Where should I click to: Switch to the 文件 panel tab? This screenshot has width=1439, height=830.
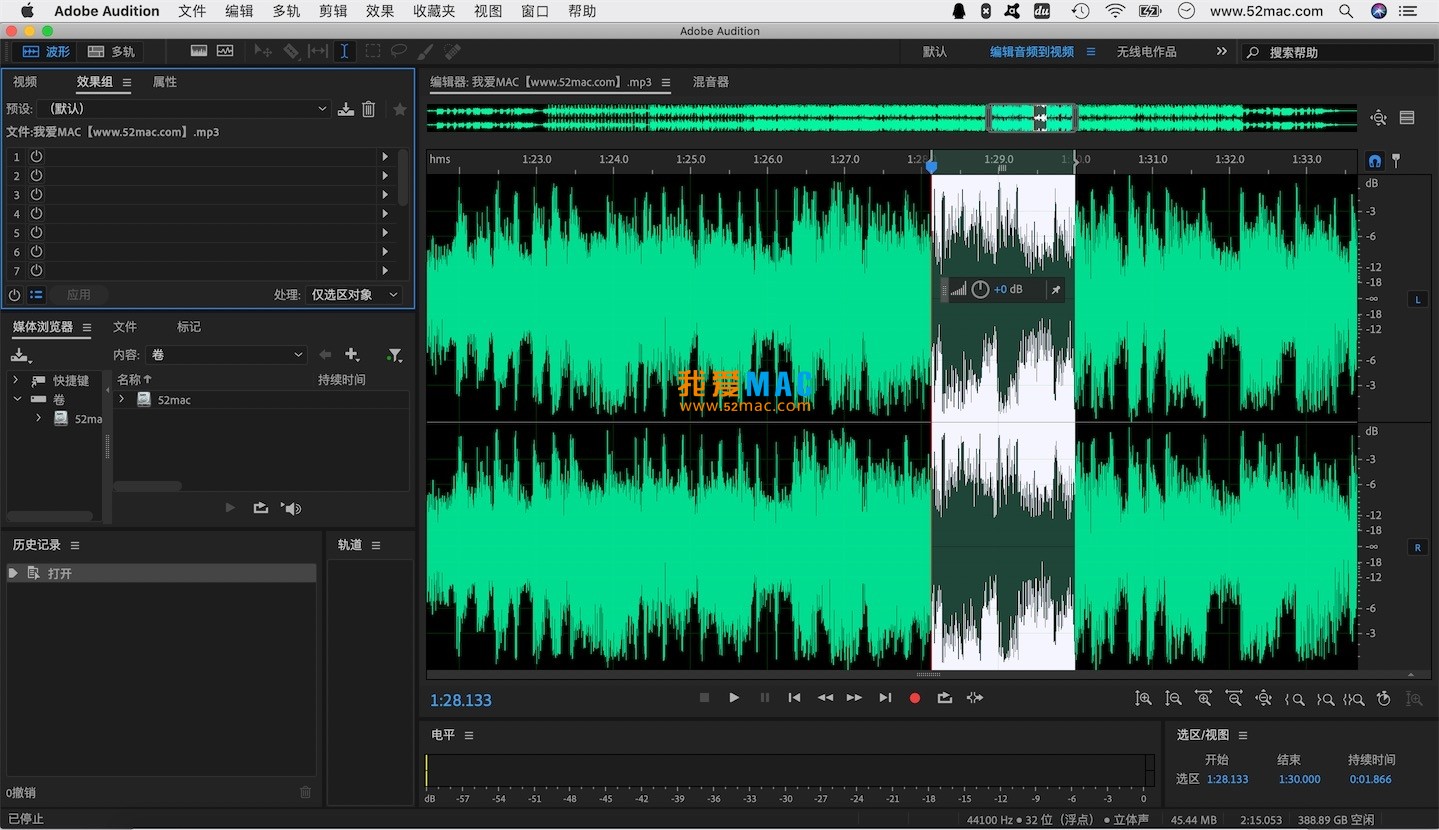(125, 327)
